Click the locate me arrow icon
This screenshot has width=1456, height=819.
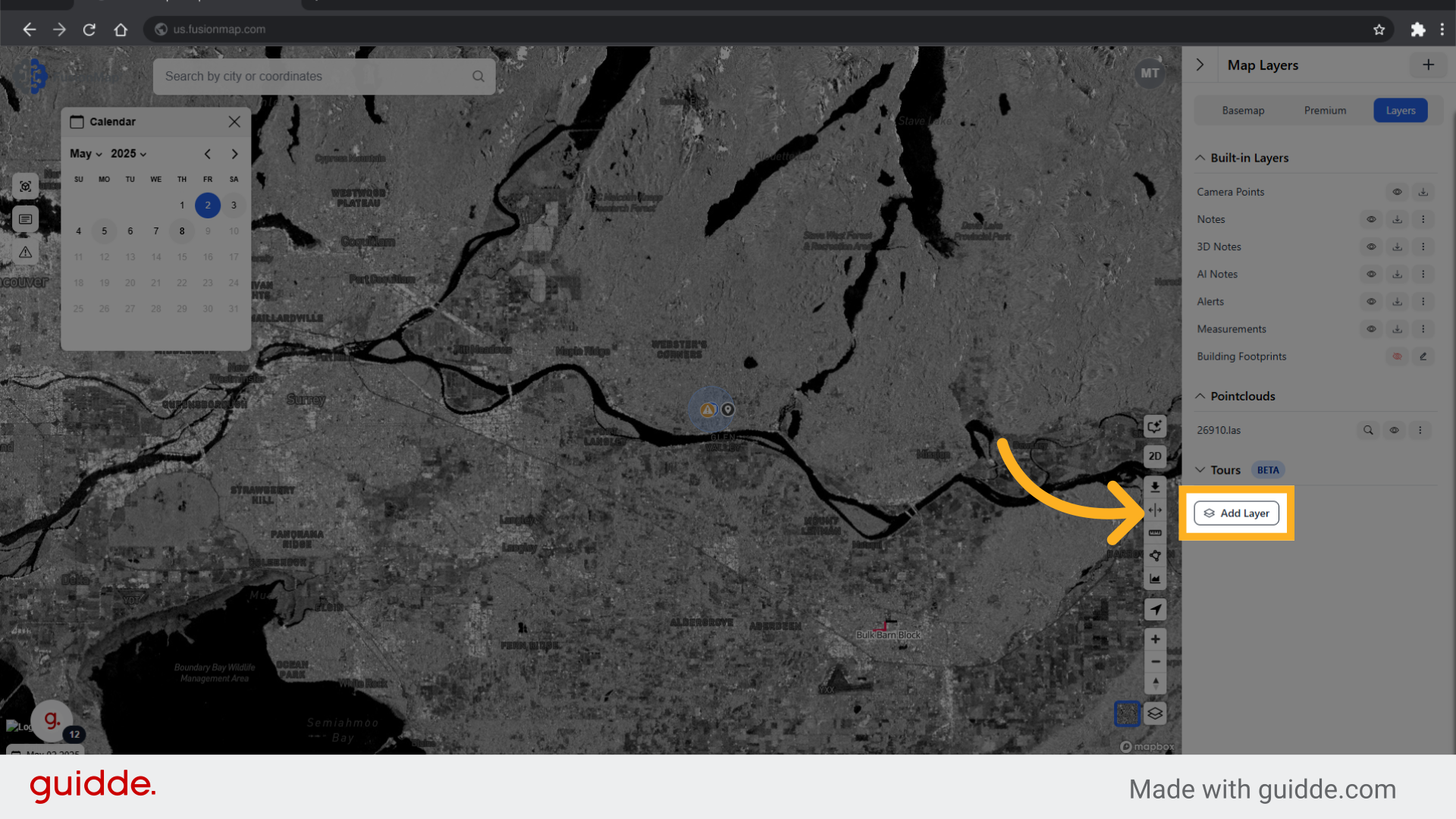point(1155,609)
